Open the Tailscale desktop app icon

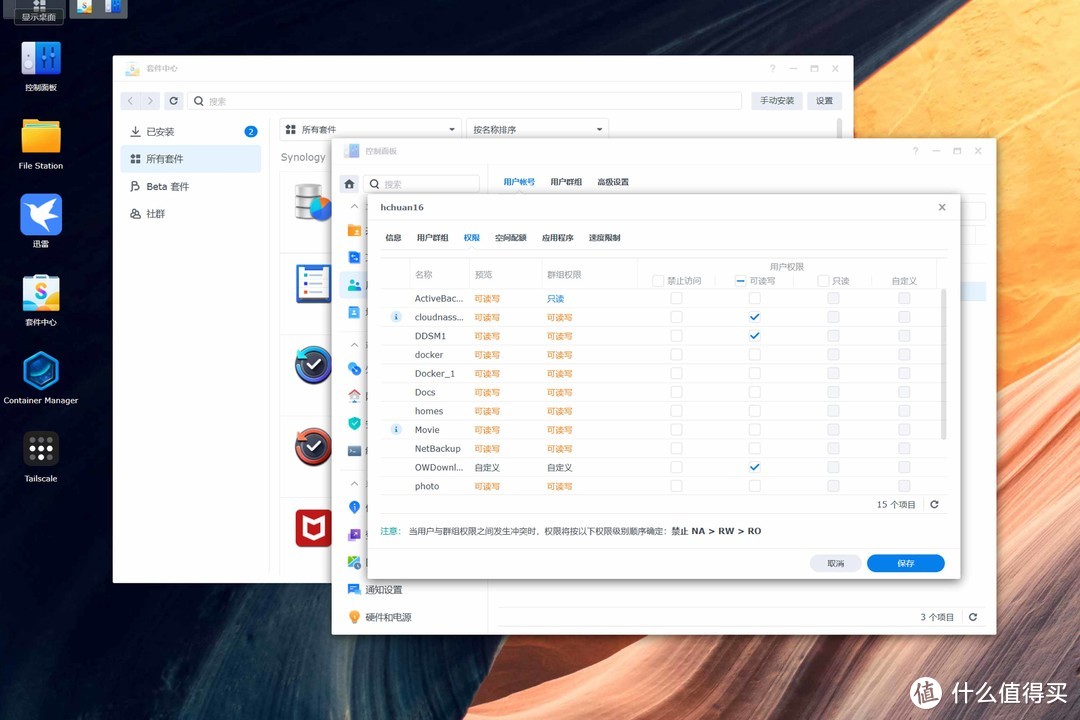click(41, 450)
